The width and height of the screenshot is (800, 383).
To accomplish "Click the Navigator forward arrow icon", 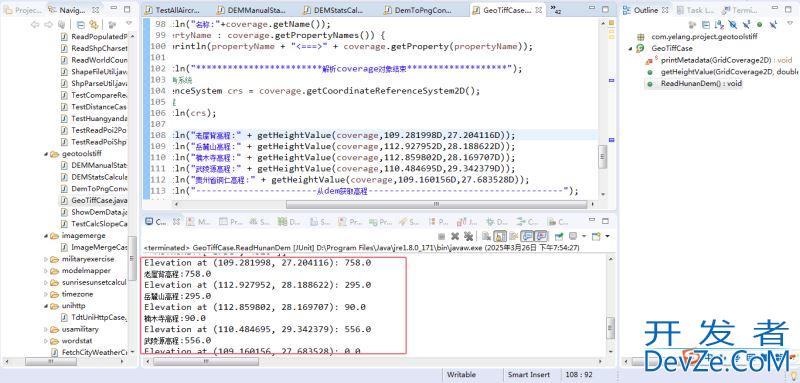I will click(x=48, y=24).
